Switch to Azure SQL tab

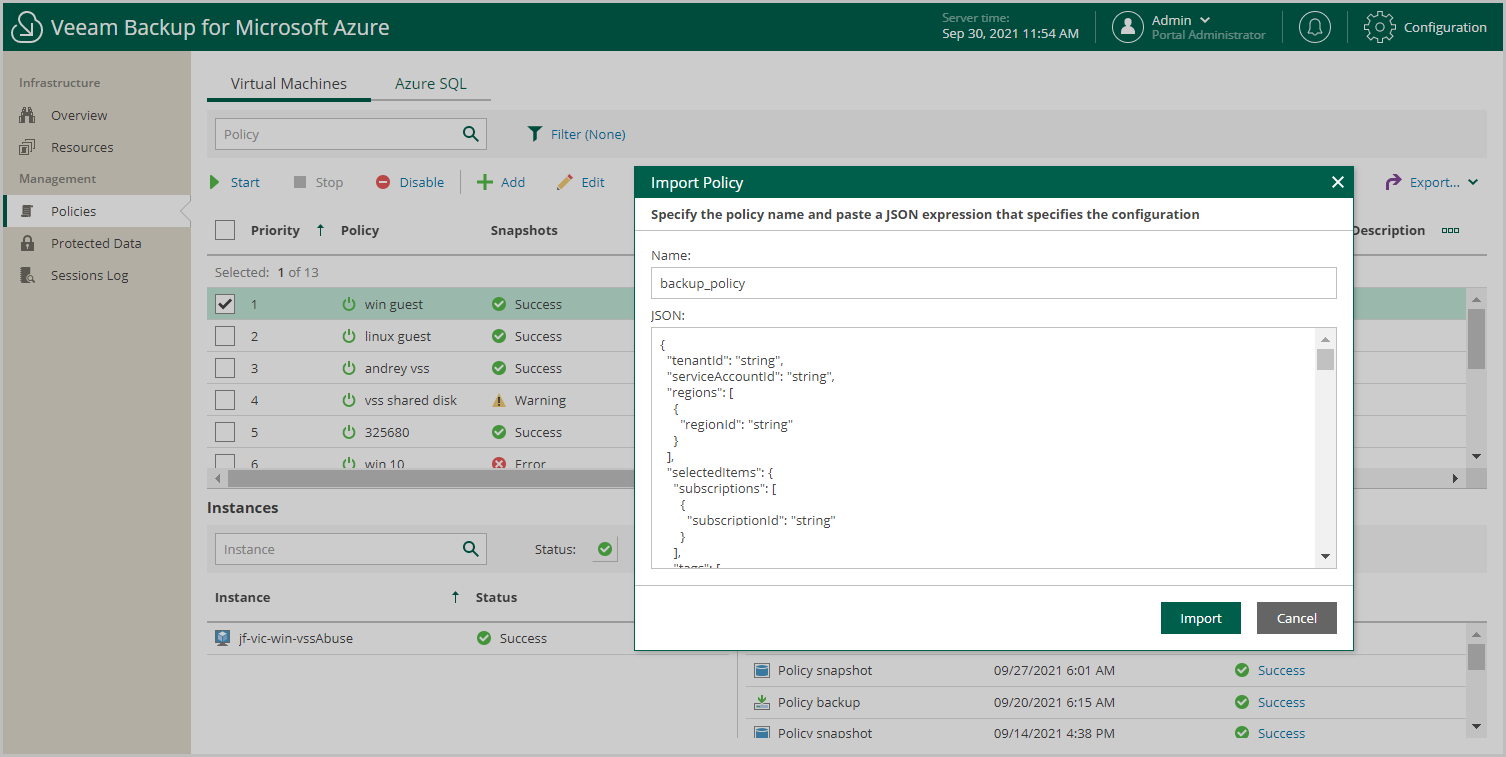(x=431, y=84)
